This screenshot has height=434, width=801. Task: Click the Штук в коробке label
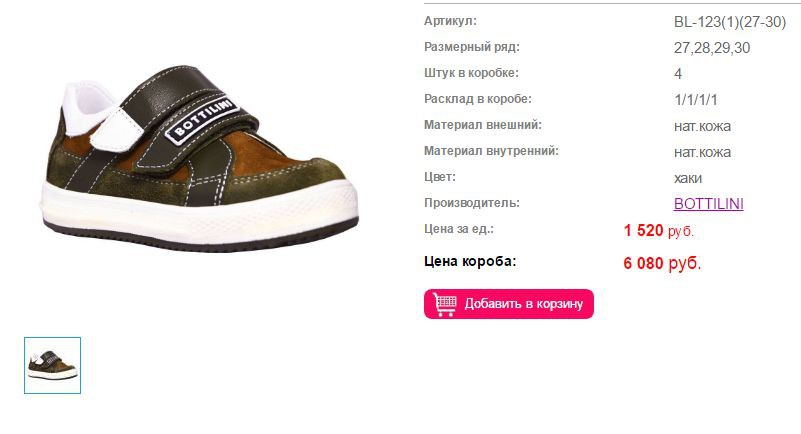471,73
